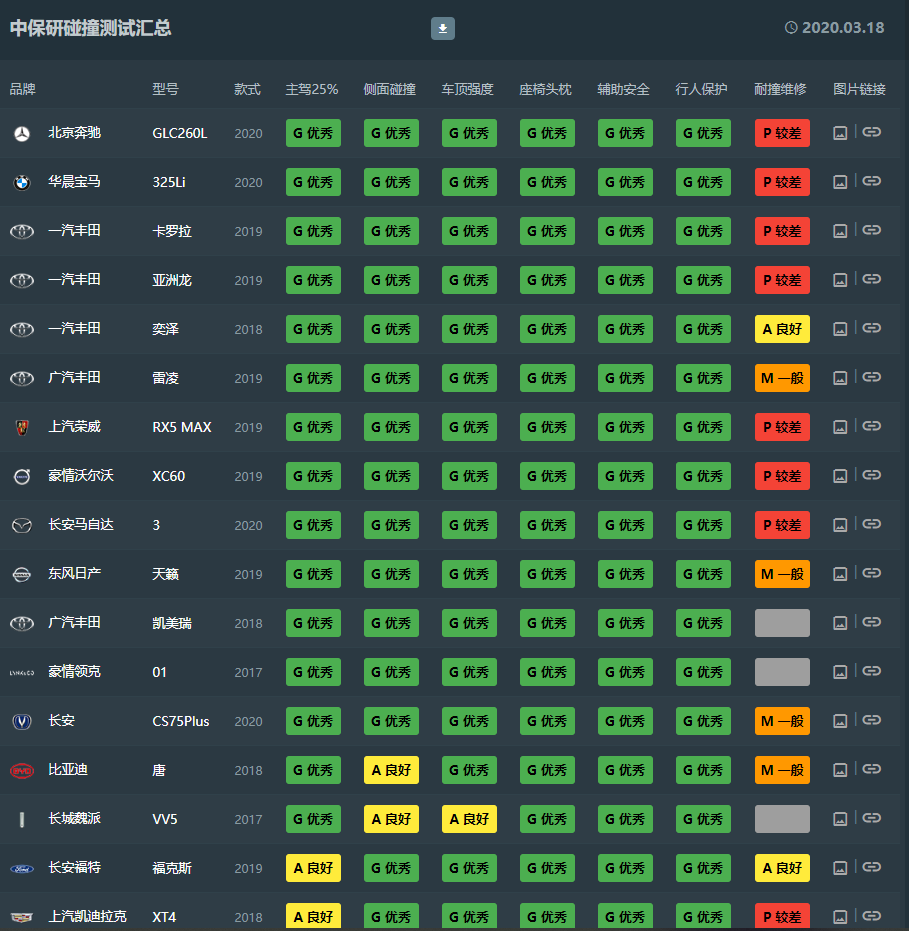This screenshot has height=931, width=909.
Task: Open link icon for 奕泽 row
Action: point(872,328)
